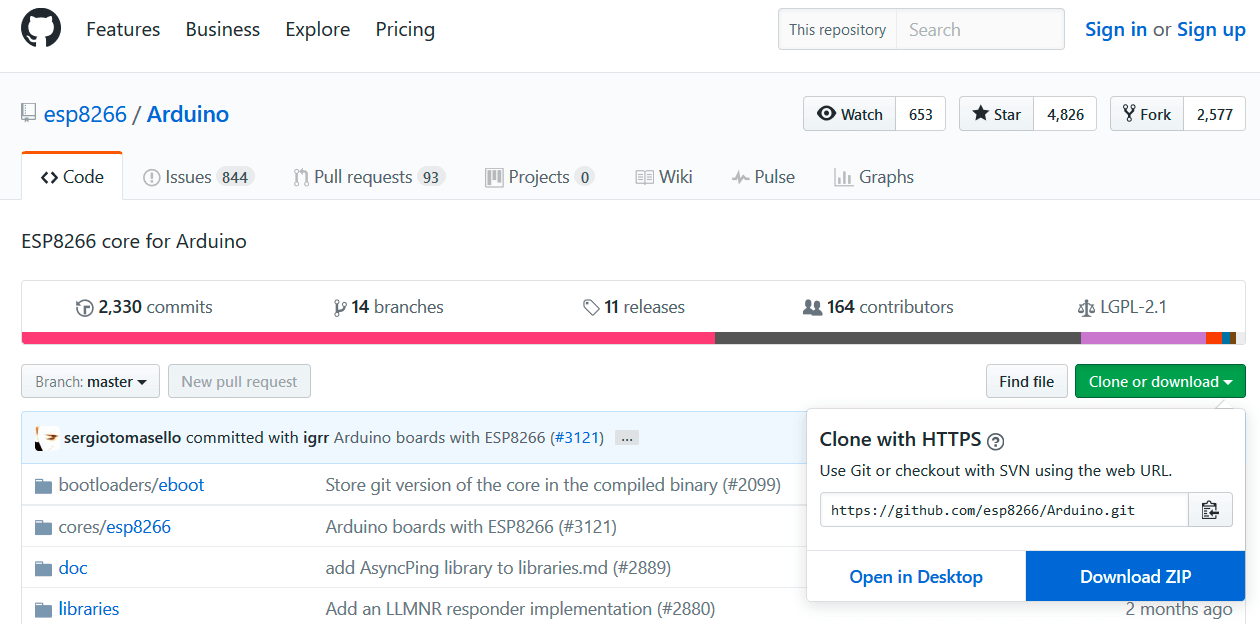Open commit 'Store git version of the core'
Image resolution: width=1260 pixels, height=624 pixels.
click(553, 485)
